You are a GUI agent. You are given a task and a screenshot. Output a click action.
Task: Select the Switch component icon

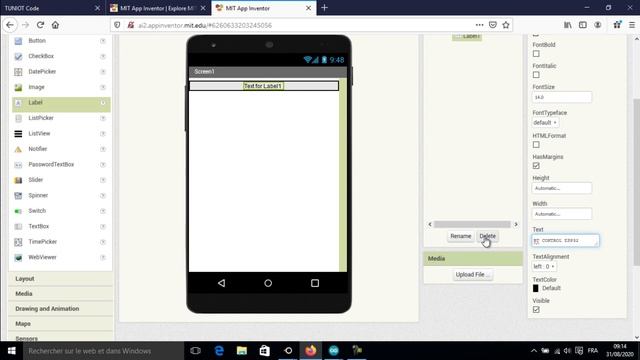click(x=18, y=211)
